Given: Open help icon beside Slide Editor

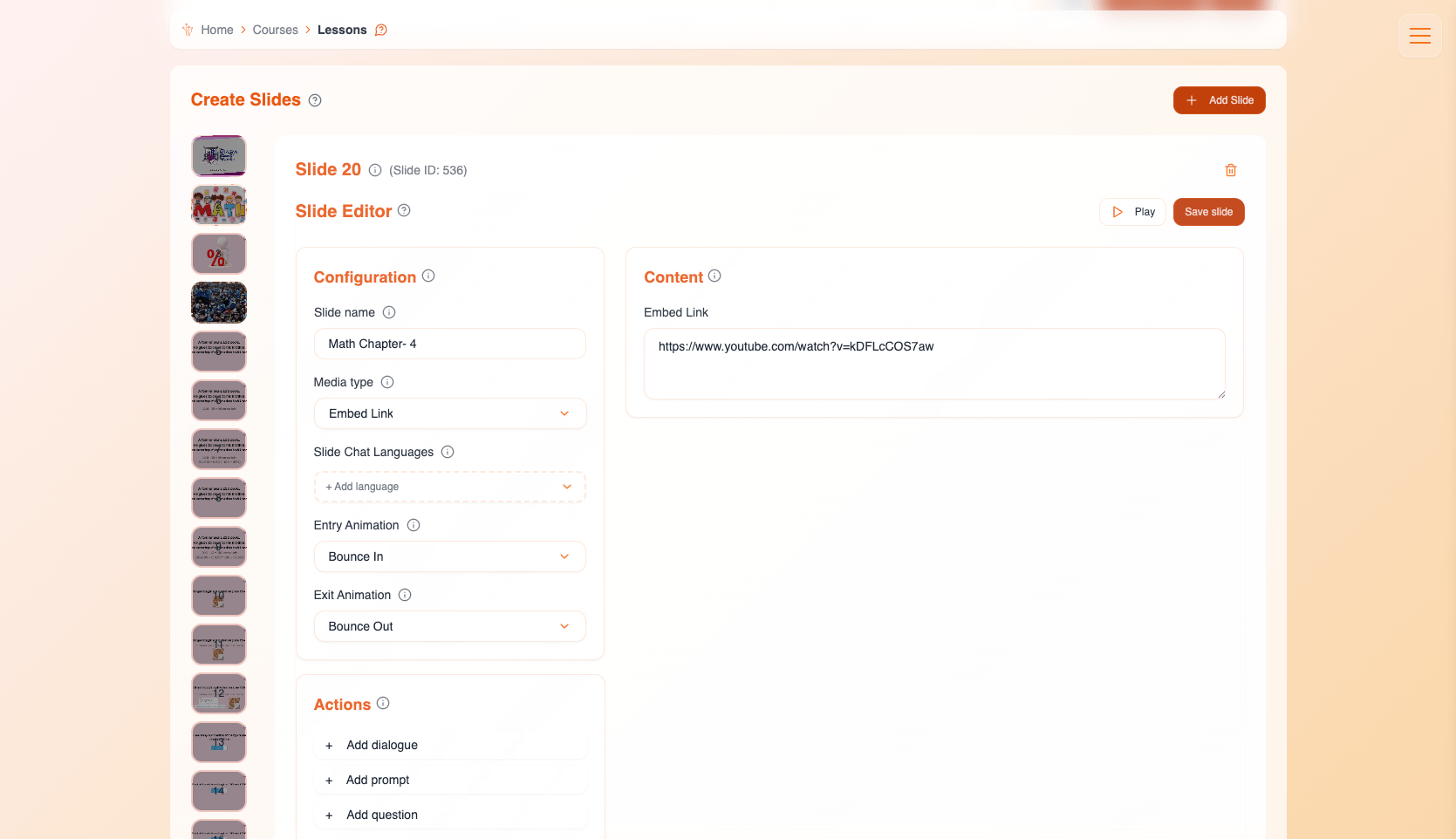Looking at the screenshot, I should point(404,210).
